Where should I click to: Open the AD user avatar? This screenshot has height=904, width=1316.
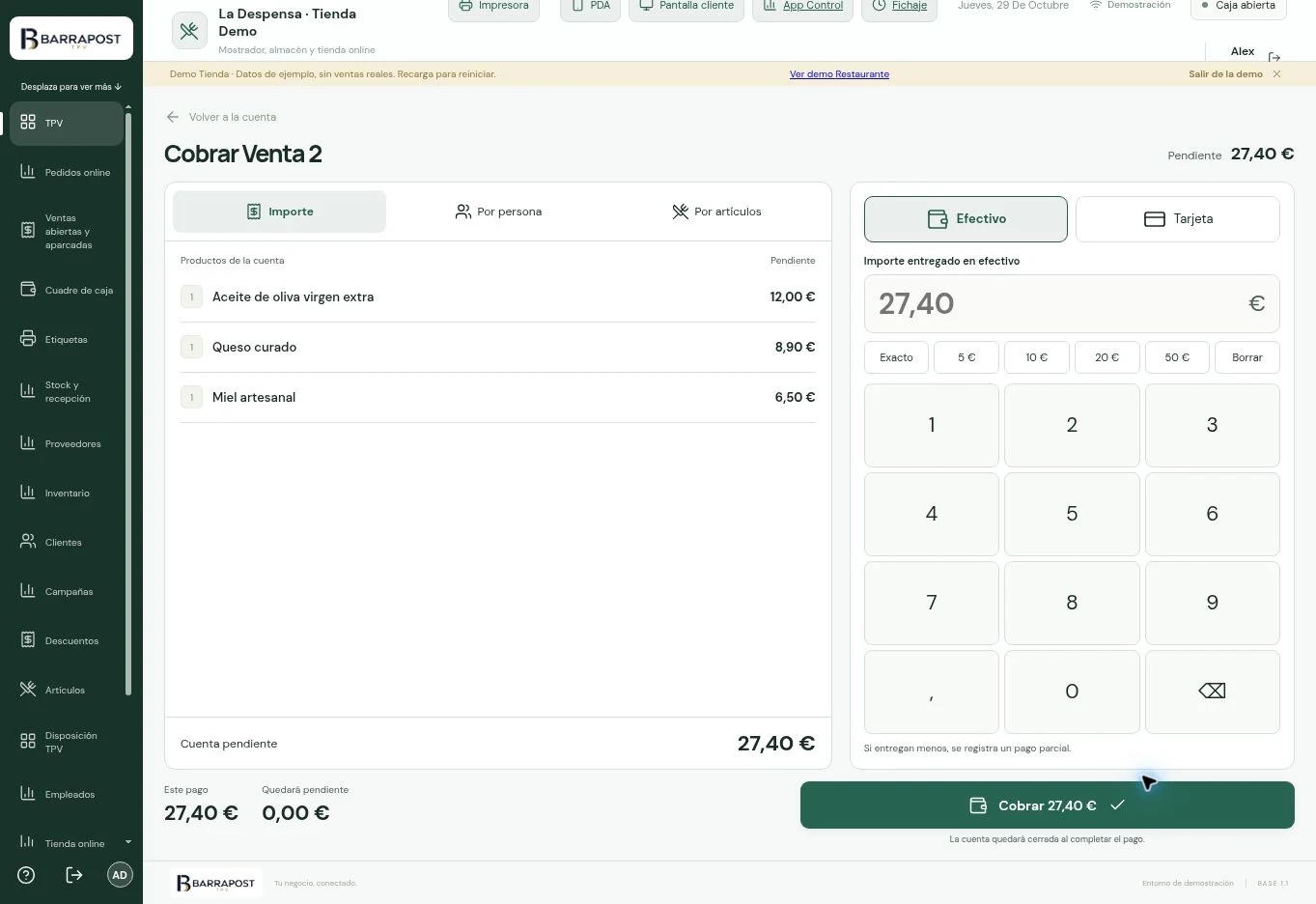(x=120, y=875)
